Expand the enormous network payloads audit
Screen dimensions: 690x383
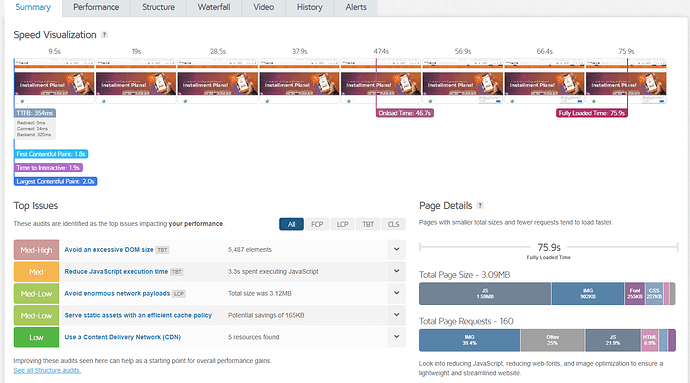(396, 293)
